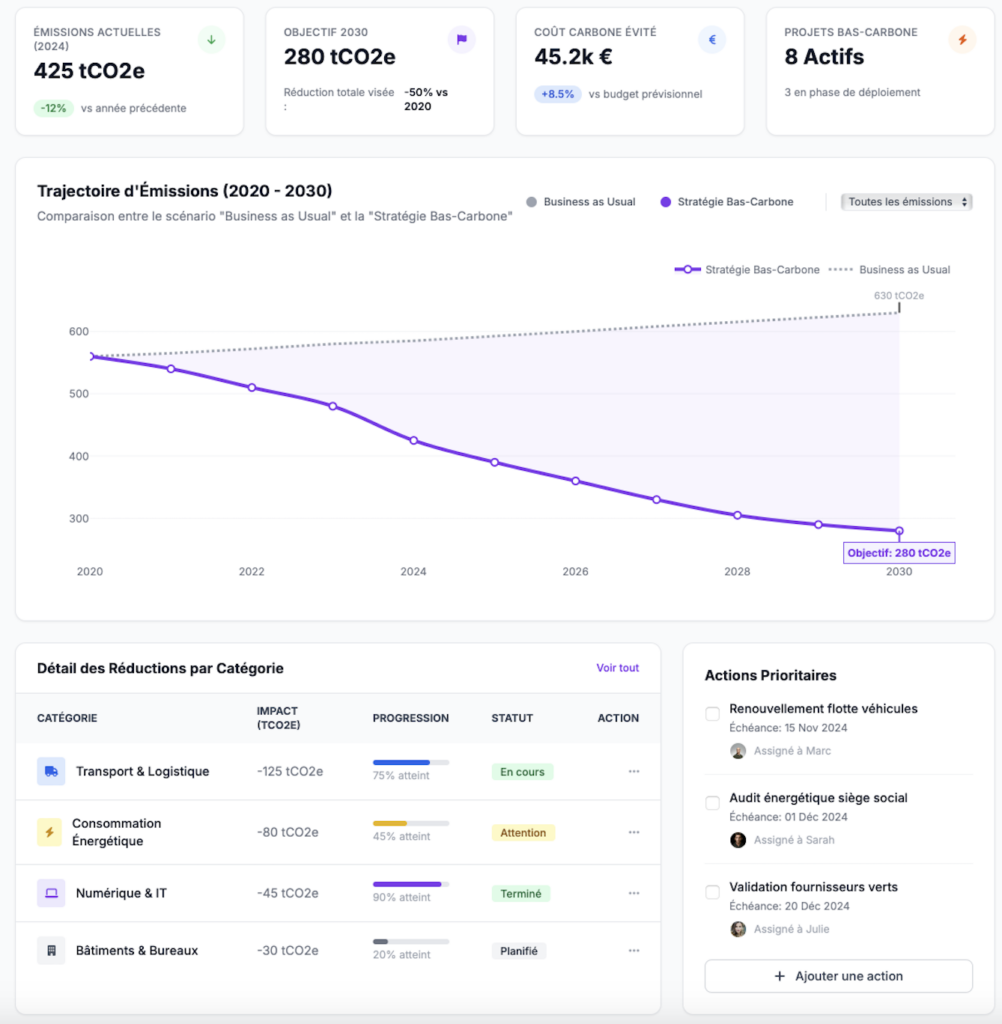Open the action menu for Transport & Logistique row
This screenshot has height=1024, width=1002.
tap(633, 771)
